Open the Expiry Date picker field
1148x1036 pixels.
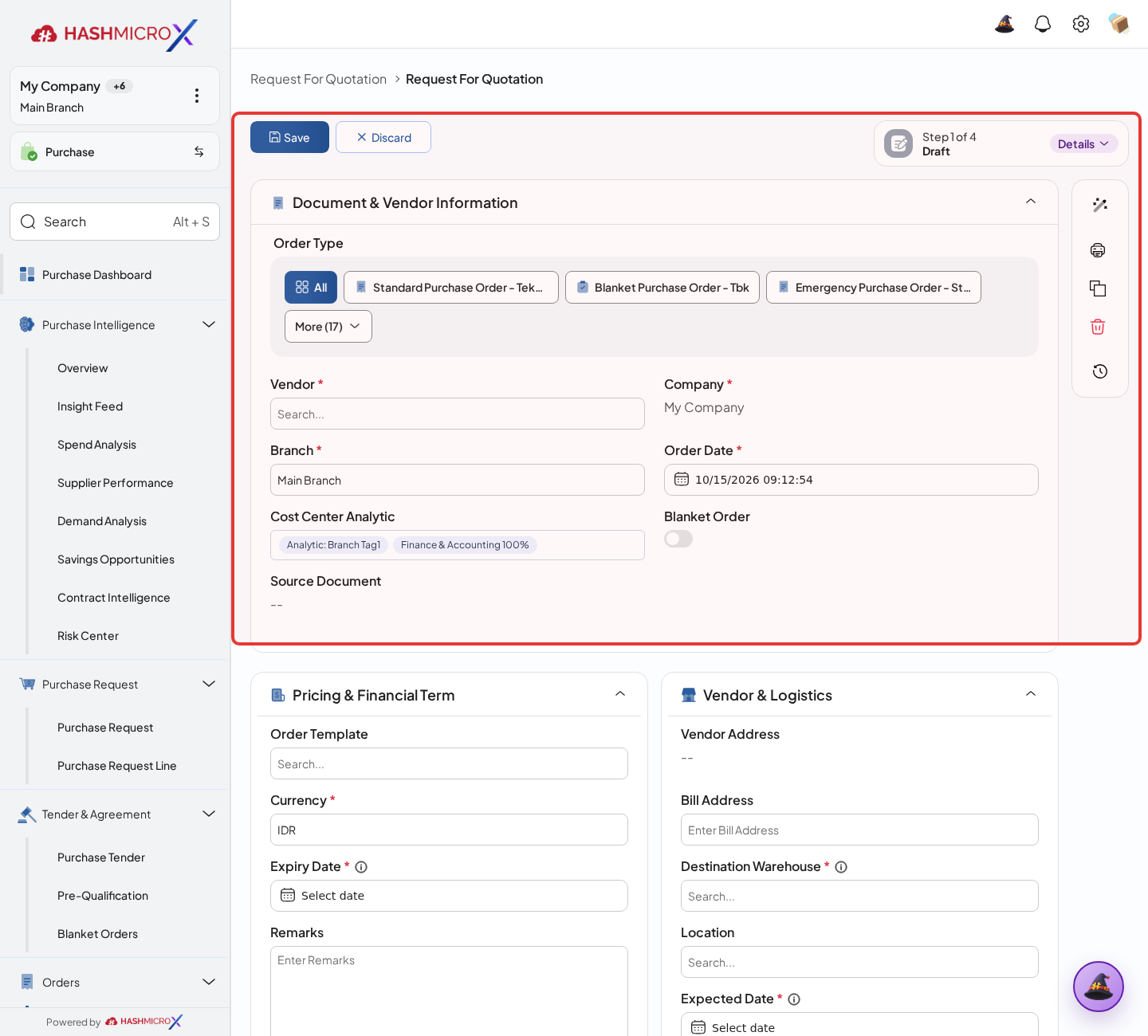(x=449, y=896)
